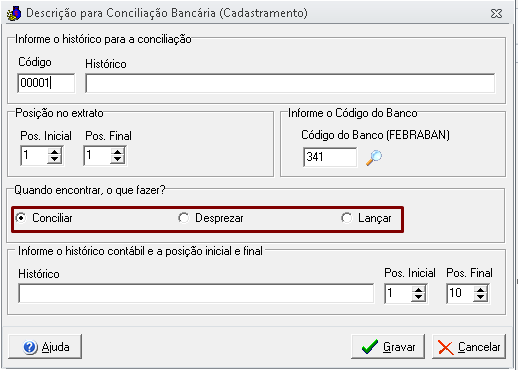Open bank code search magnifier icon

click(374, 157)
